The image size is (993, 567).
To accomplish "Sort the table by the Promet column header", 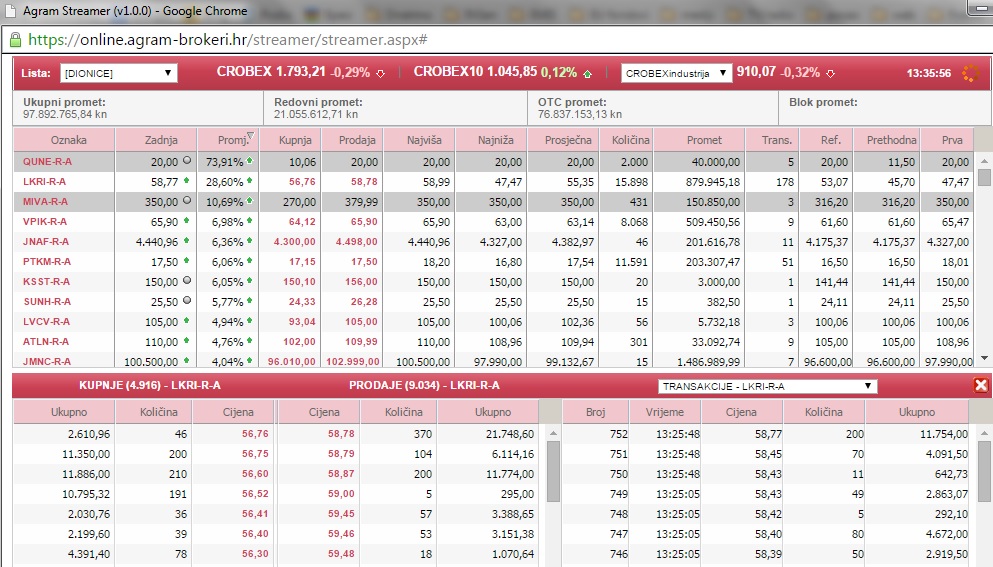I will click(704, 141).
